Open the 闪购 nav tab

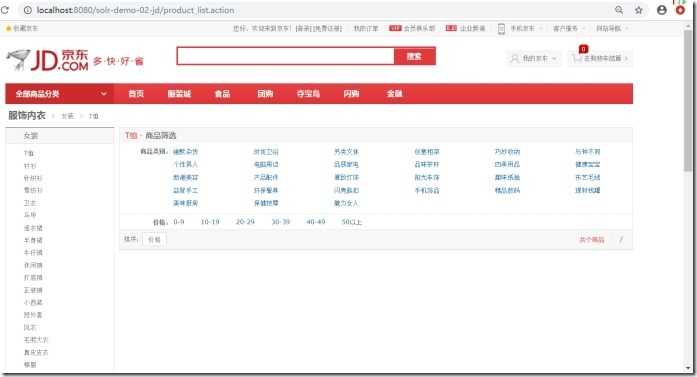click(x=351, y=94)
